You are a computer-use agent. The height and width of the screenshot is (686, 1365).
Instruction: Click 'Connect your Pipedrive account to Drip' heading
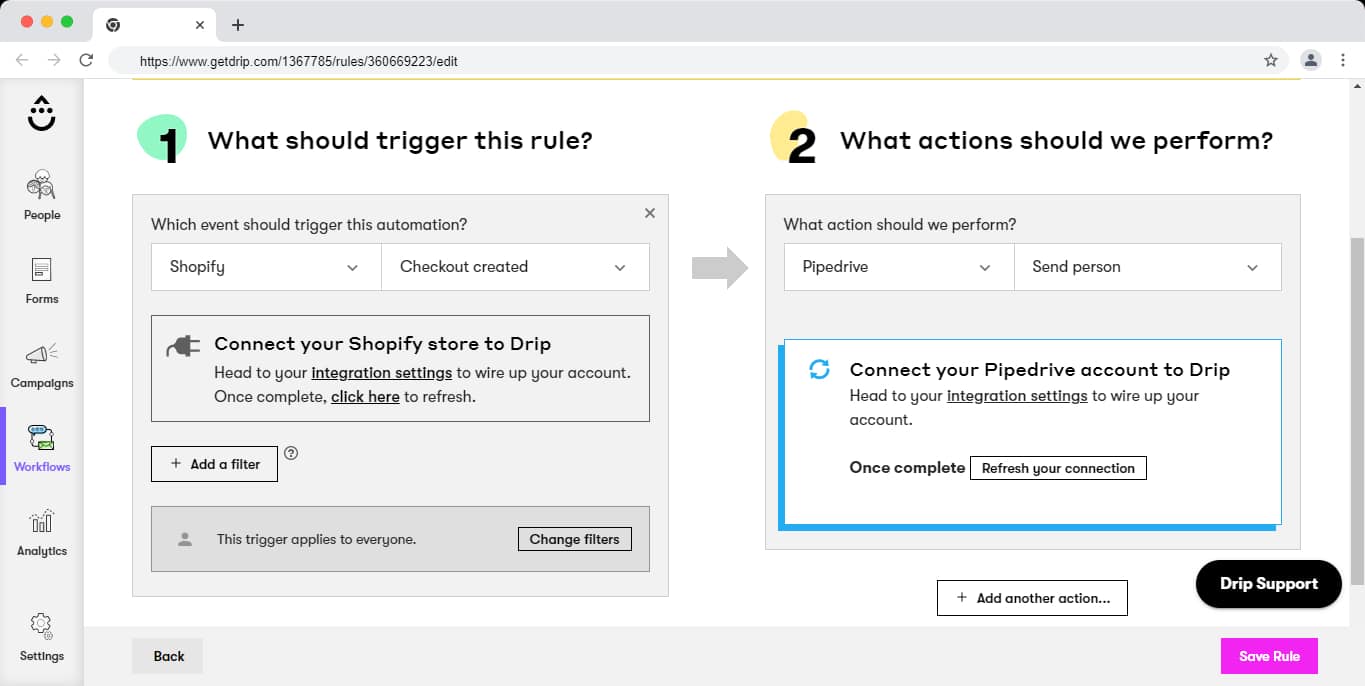[1040, 370]
